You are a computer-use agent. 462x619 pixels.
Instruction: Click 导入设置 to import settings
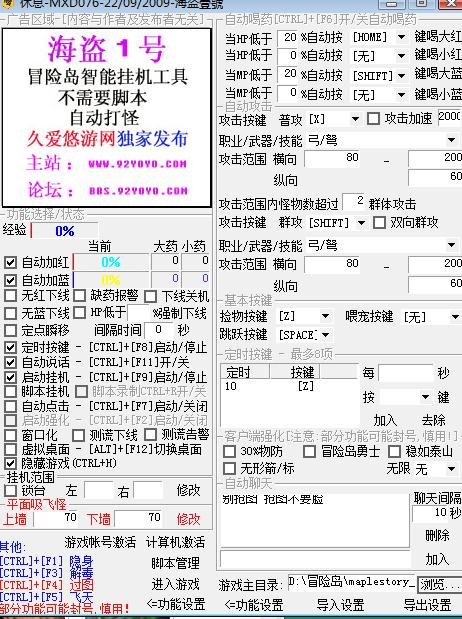(x=340, y=605)
